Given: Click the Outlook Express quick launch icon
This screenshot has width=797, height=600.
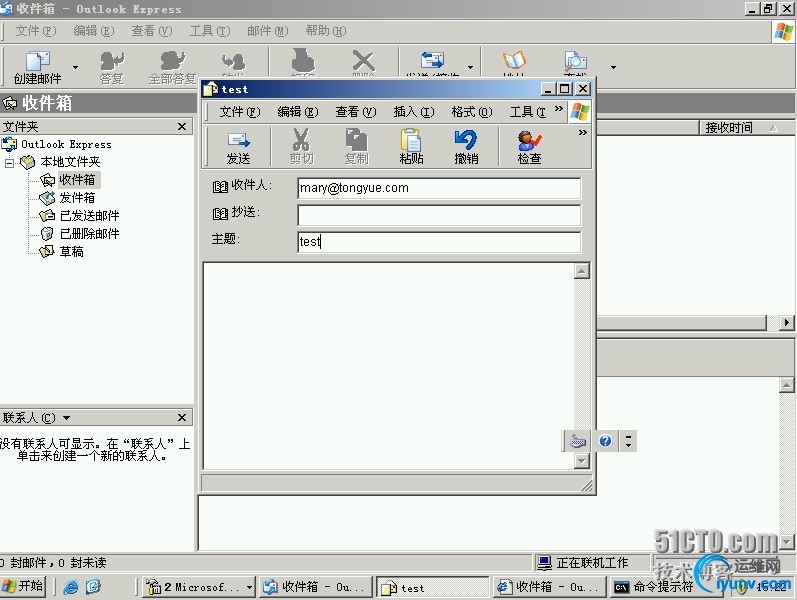Looking at the screenshot, I should coord(94,587).
